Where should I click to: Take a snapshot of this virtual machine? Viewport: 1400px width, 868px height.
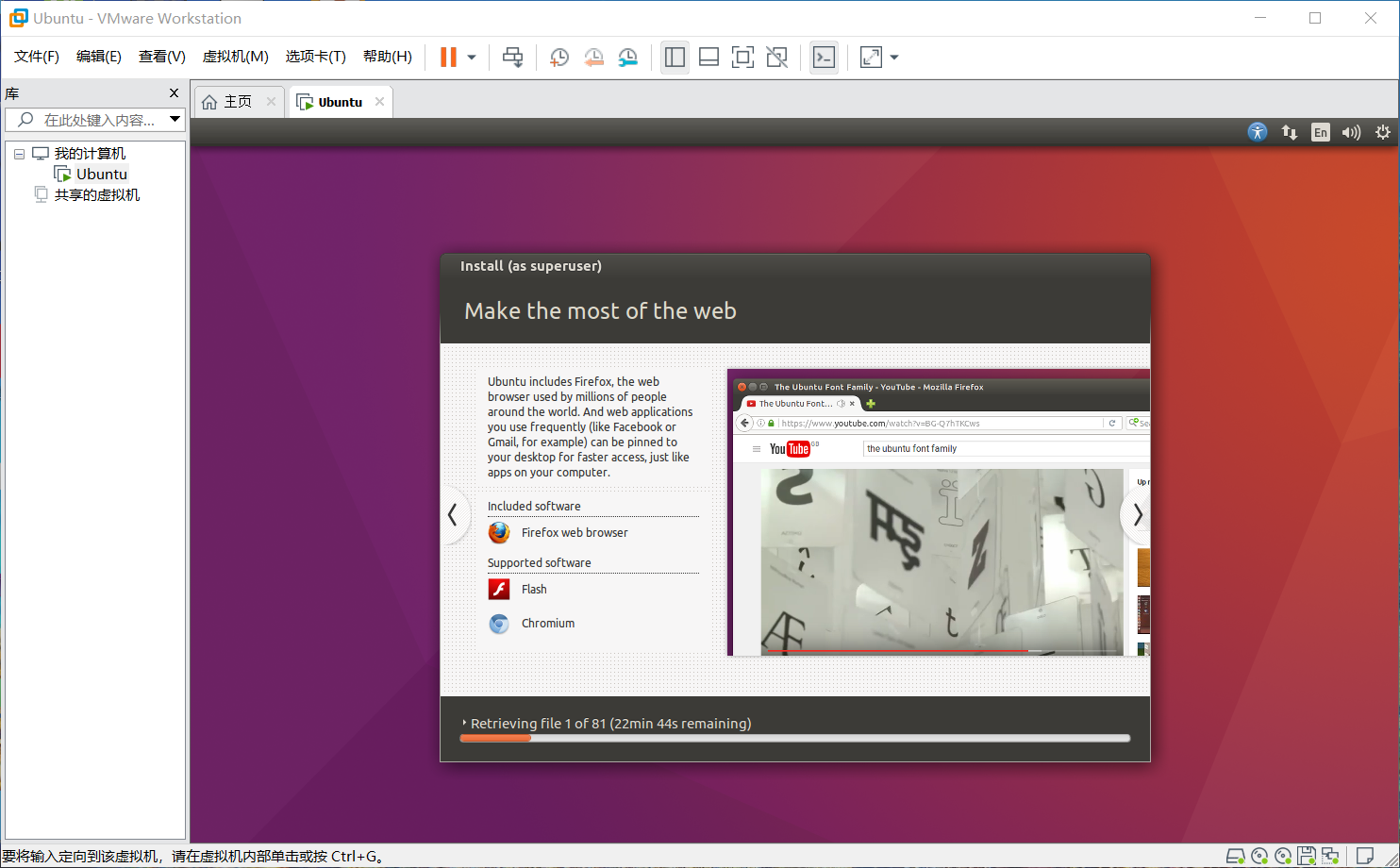[x=559, y=58]
